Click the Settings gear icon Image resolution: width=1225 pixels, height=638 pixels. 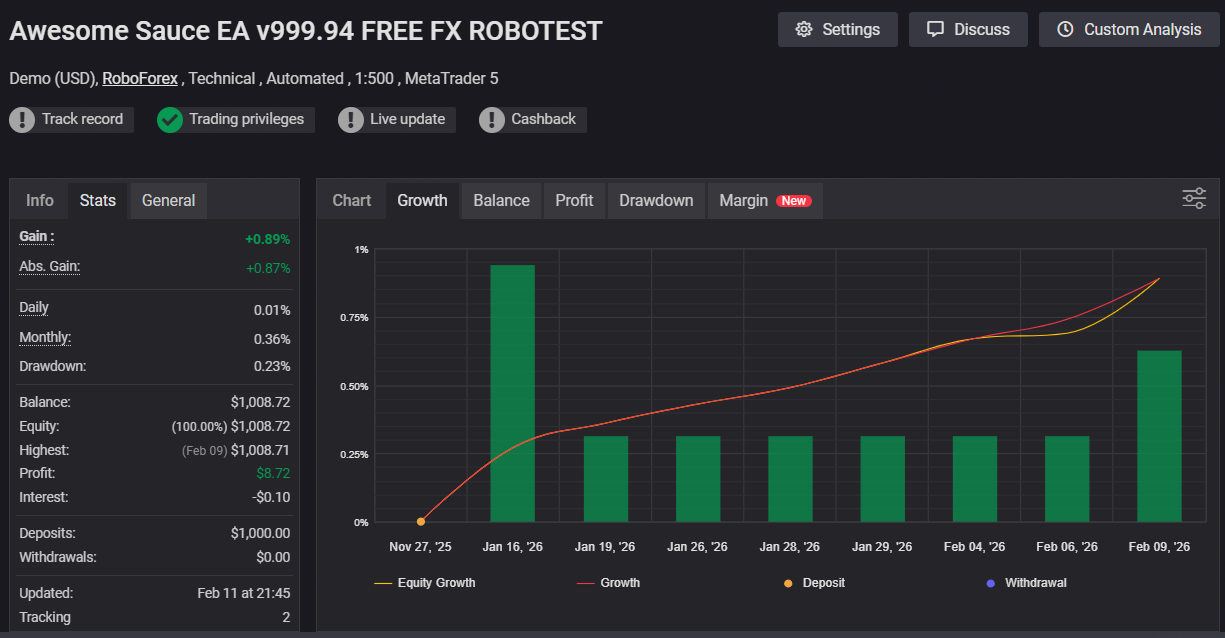click(804, 29)
